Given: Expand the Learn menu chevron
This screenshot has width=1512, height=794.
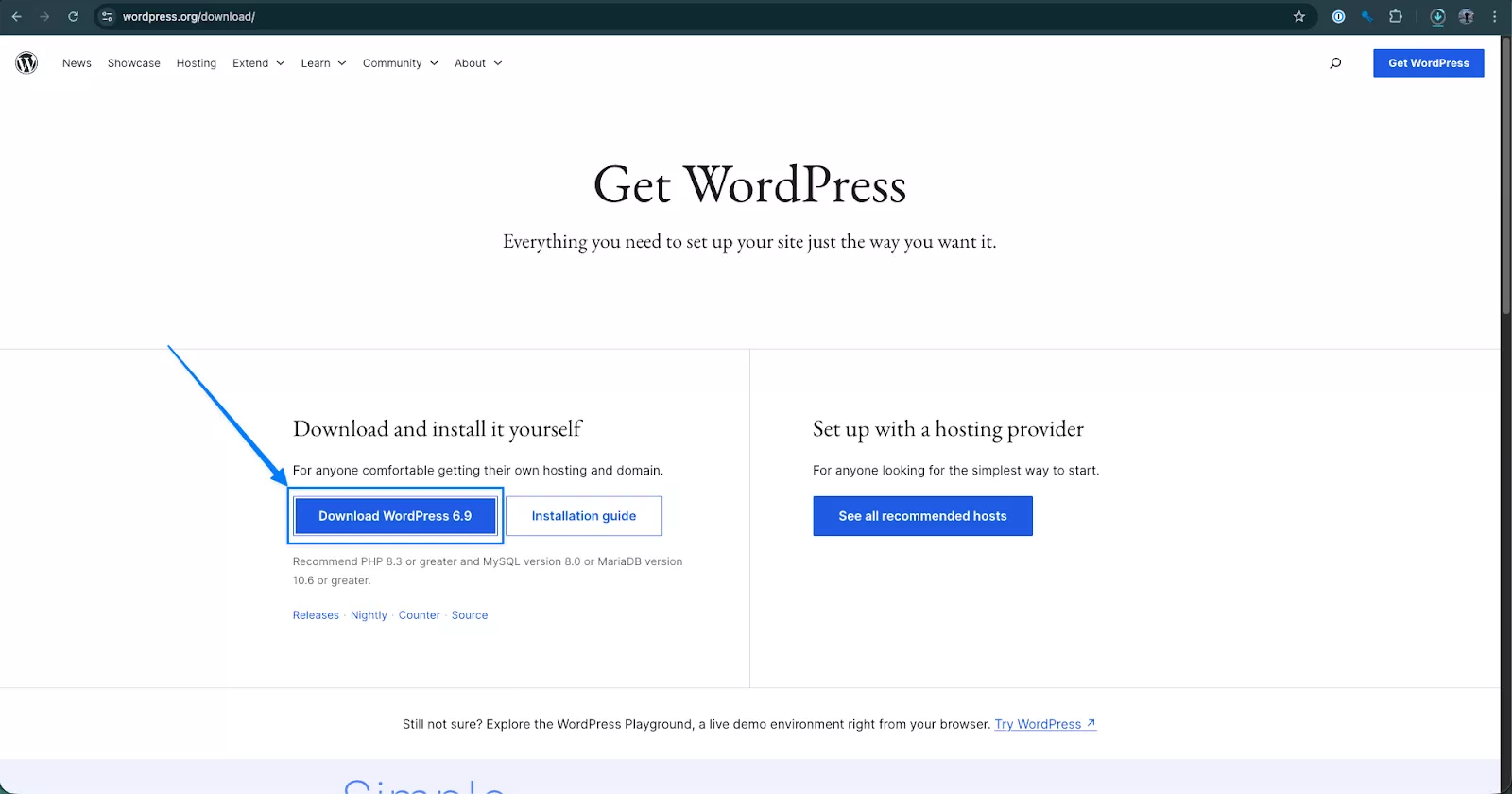Looking at the screenshot, I should [x=342, y=63].
